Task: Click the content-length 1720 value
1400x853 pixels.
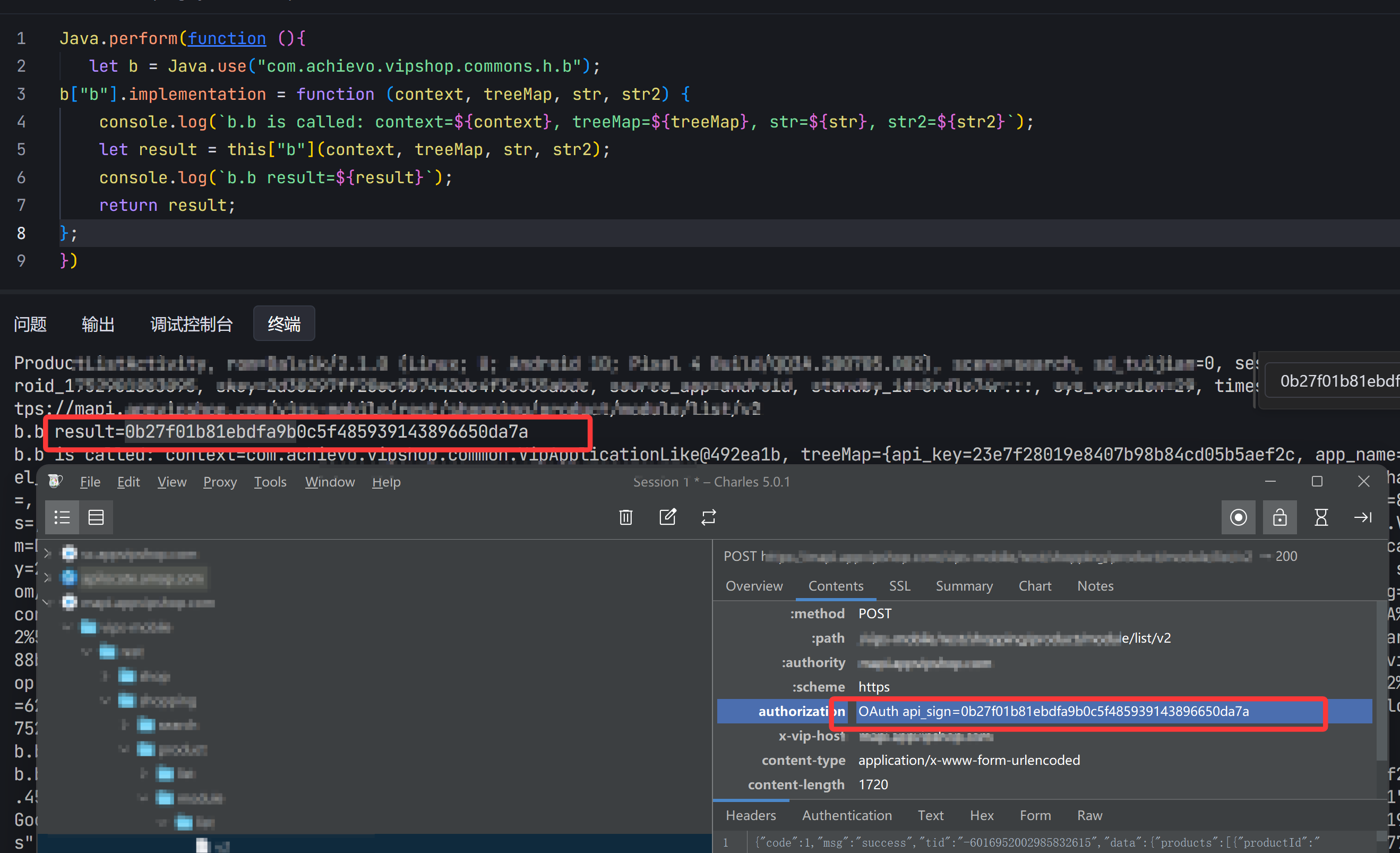Action: tap(873, 784)
